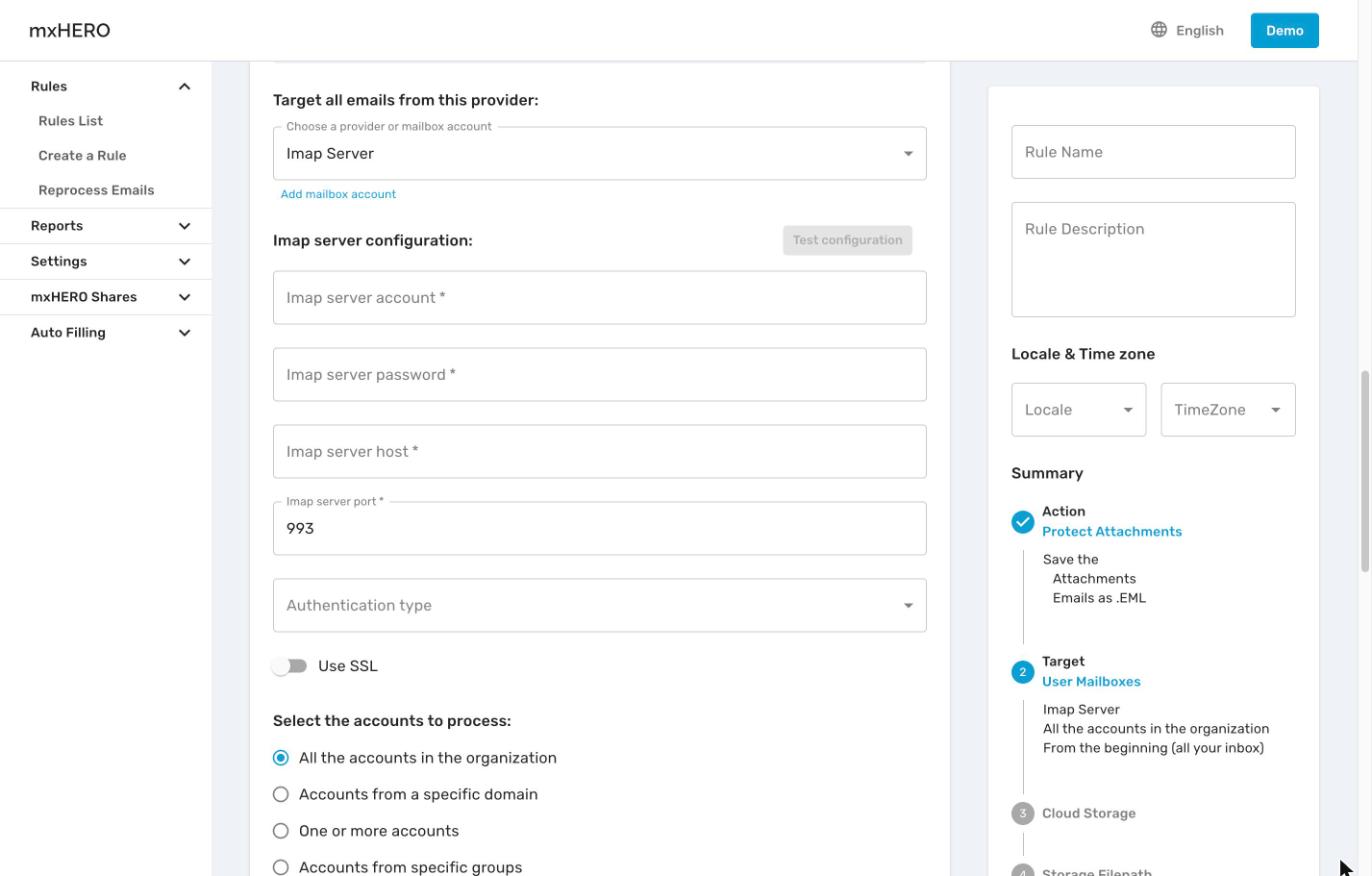Click the Add mailbox account link
Viewport: 1372px width, 876px height.
(338, 194)
